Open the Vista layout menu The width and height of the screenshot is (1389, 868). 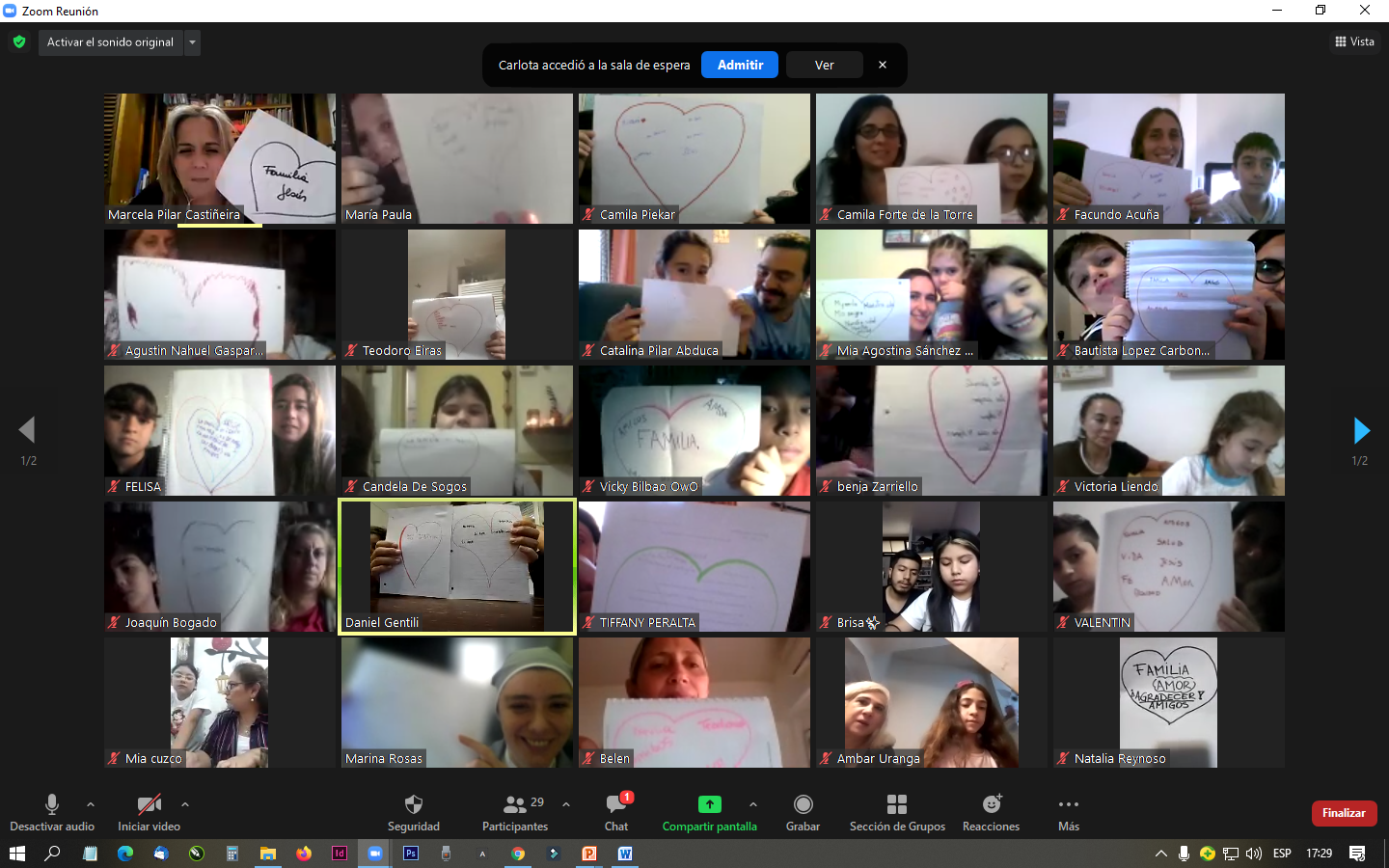pyautogui.click(x=1354, y=41)
